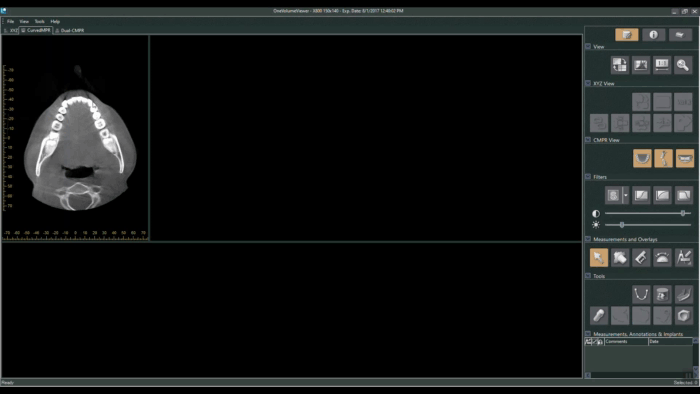Open the Tools menu
The width and height of the screenshot is (700, 394).
pos(39,21)
